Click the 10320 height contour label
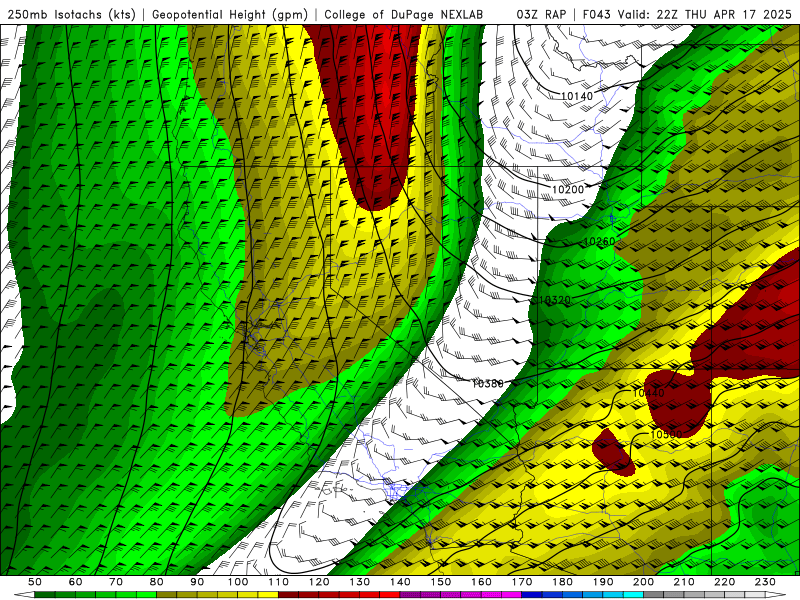This screenshot has width=800, height=600. click(555, 300)
